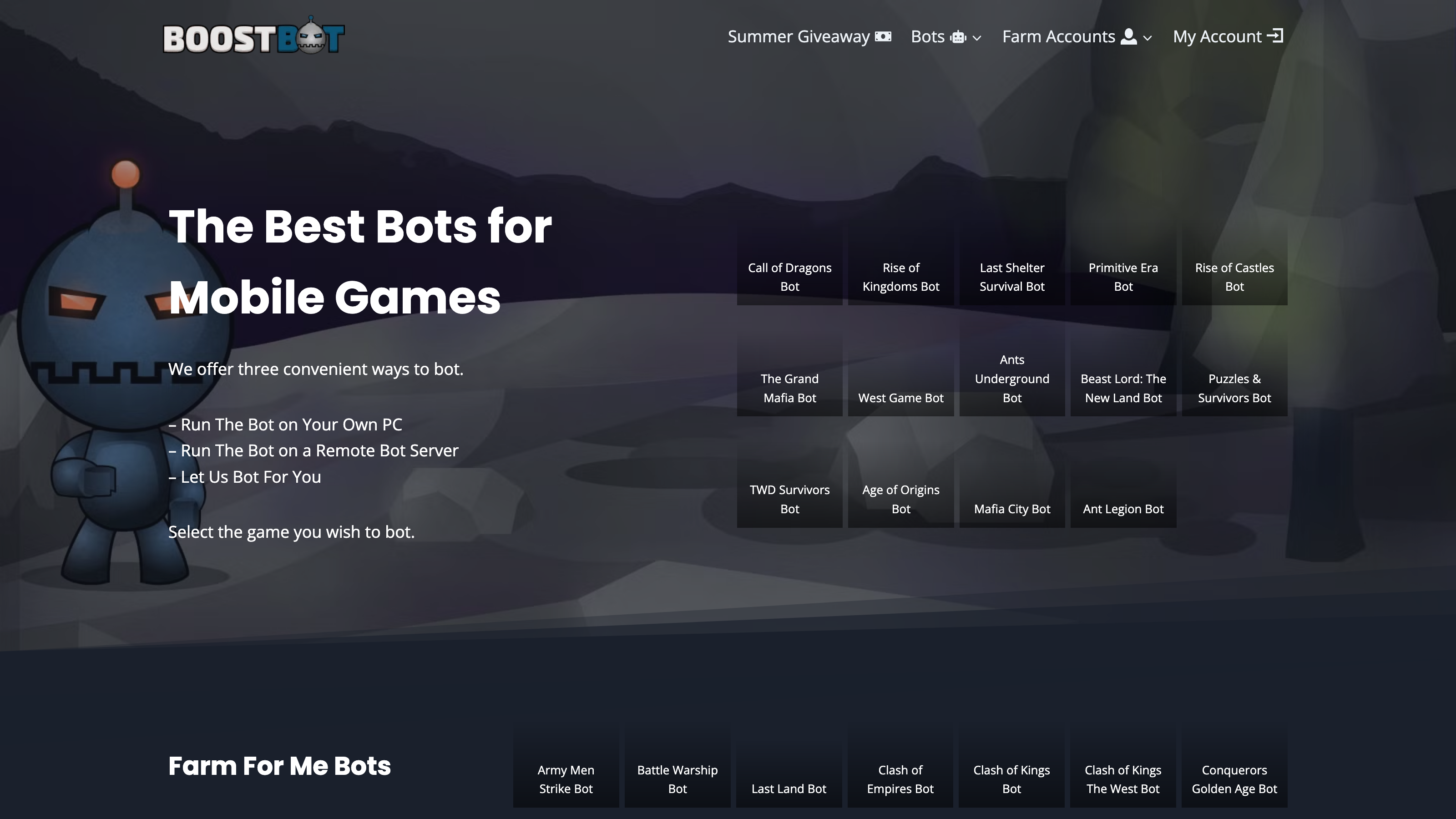Expand the Bots menu chevron
1456x819 pixels.
coord(977,38)
